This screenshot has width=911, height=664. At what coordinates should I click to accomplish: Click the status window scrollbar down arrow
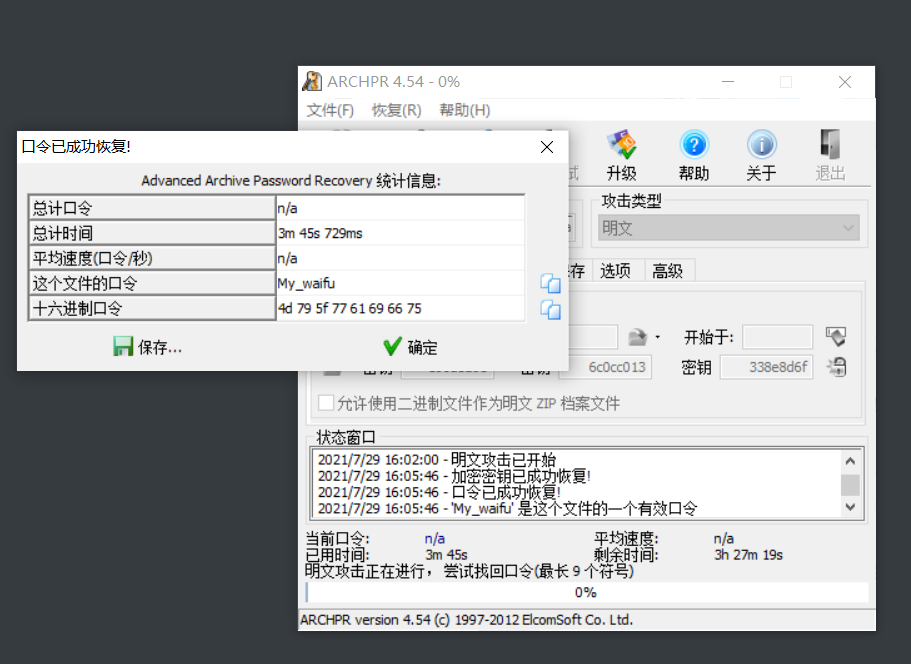pyautogui.click(x=850, y=507)
